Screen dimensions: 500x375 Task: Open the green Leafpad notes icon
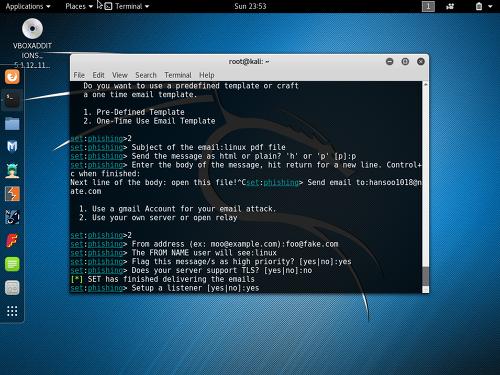click(x=12, y=264)
